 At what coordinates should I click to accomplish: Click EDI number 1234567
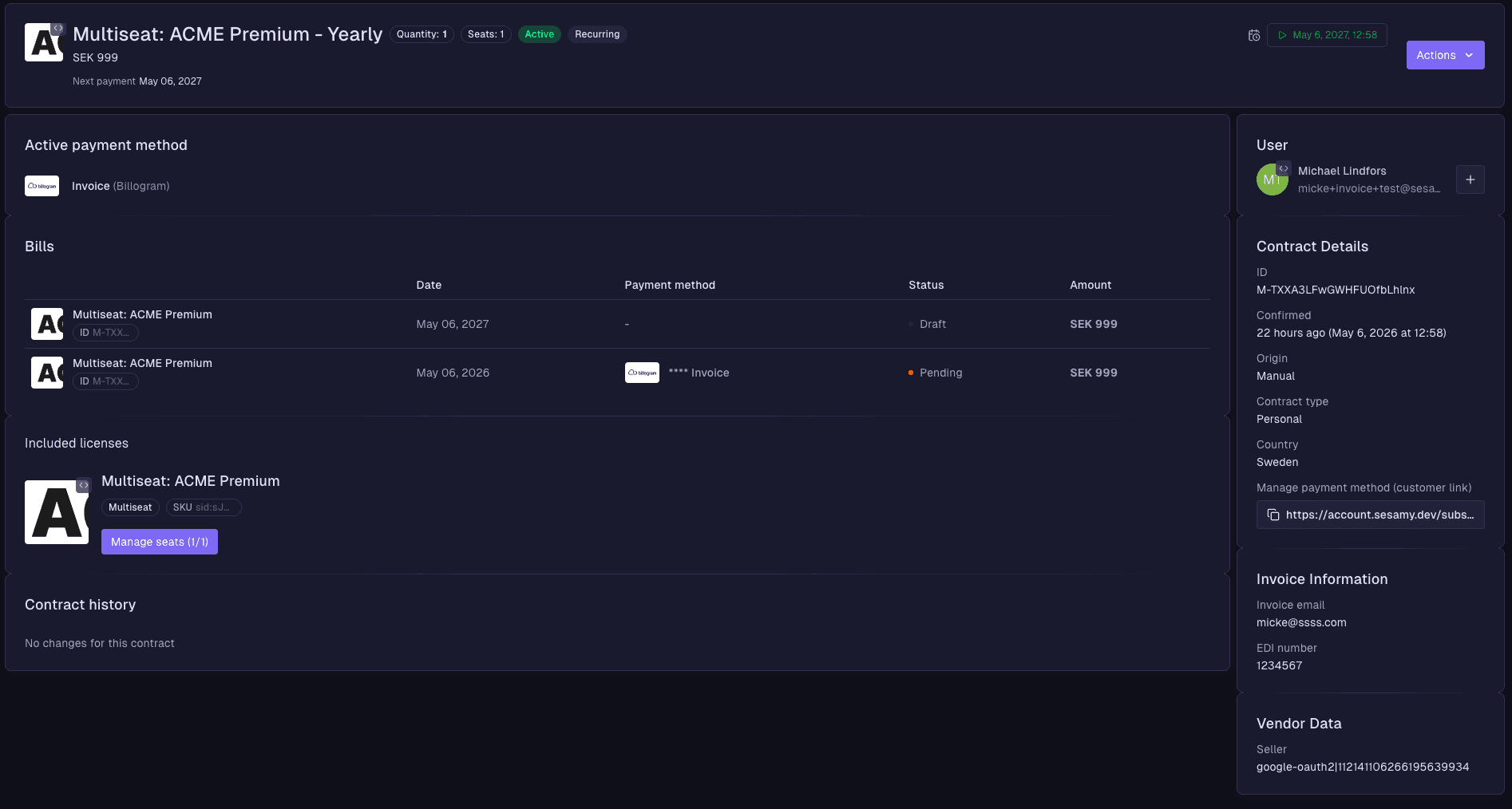1279,665
